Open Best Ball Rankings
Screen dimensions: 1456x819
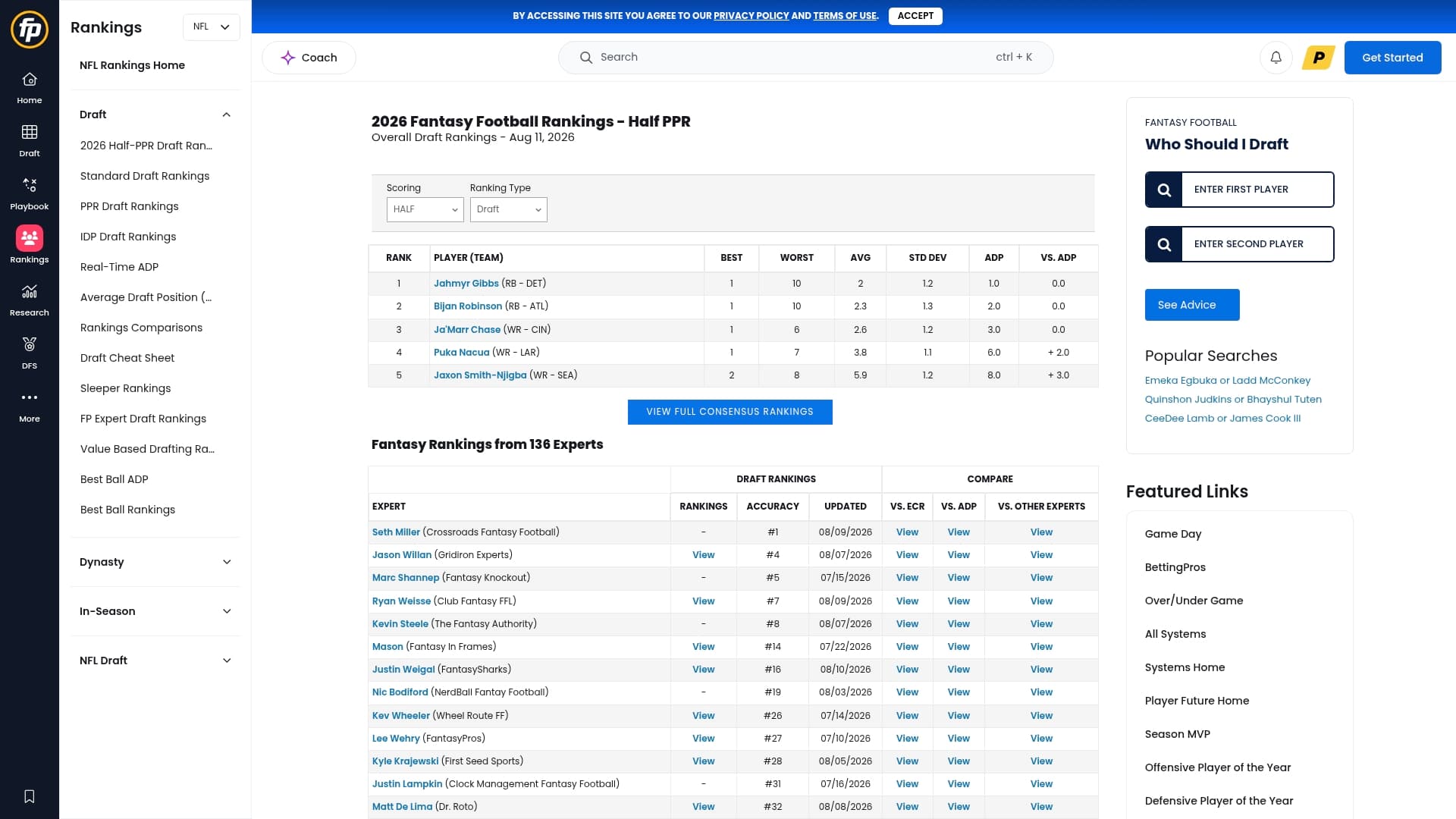pos(127,510)
